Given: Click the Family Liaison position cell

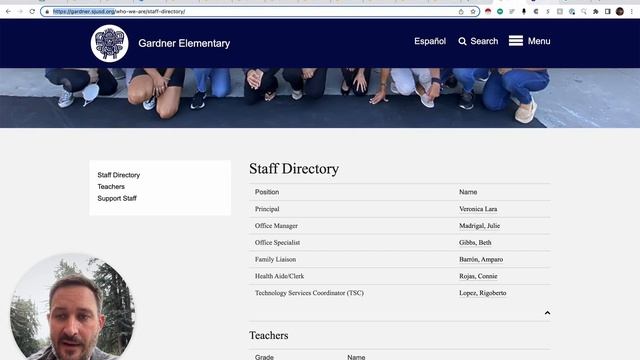Looking at the screenshot, I should [275, 259].
